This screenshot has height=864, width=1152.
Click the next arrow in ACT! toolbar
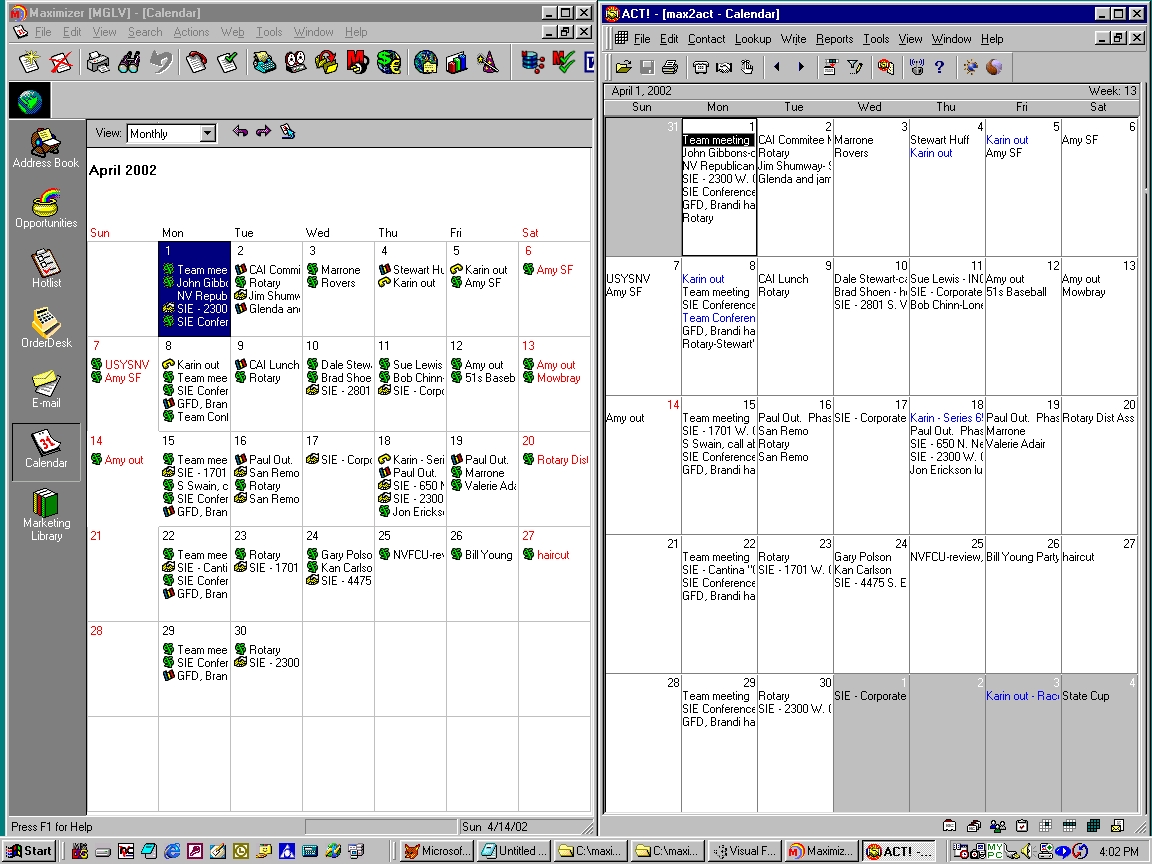(800, 68)
